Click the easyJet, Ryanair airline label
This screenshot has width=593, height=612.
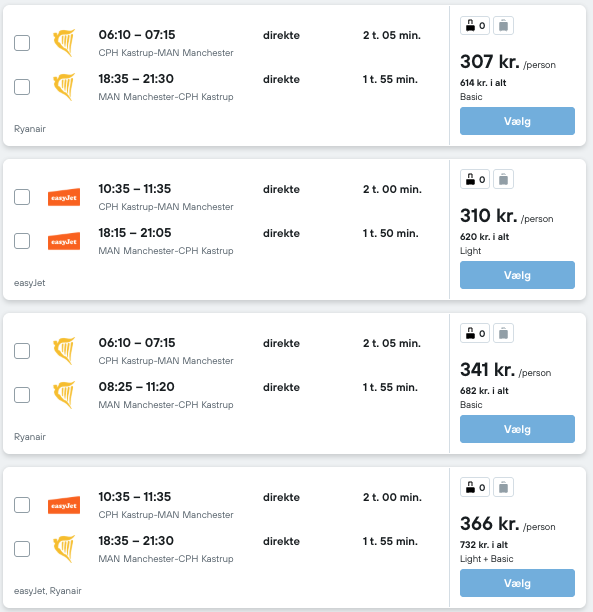point(48,591)
